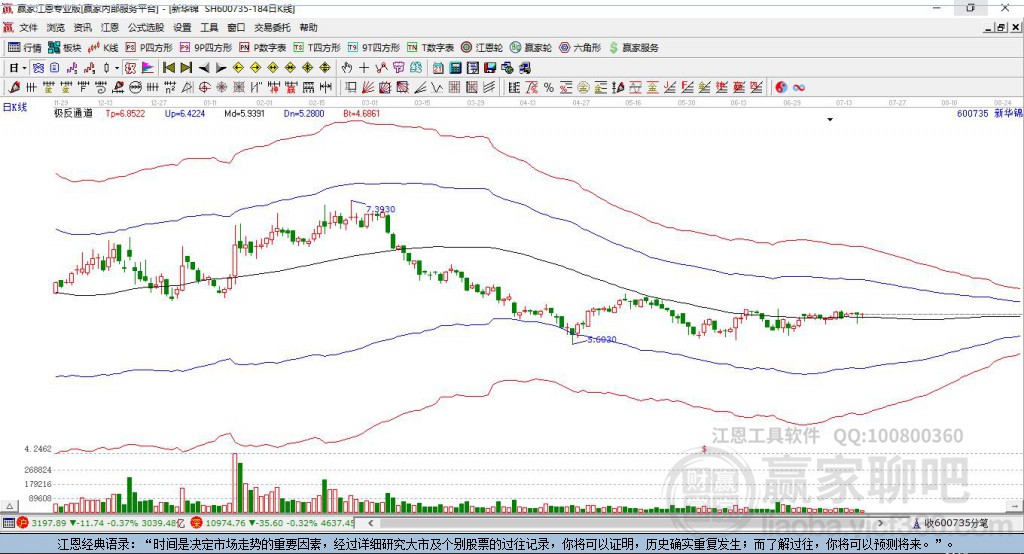Click the Dn=5.2800 value

pyautogui.click(x=304, y=113)
